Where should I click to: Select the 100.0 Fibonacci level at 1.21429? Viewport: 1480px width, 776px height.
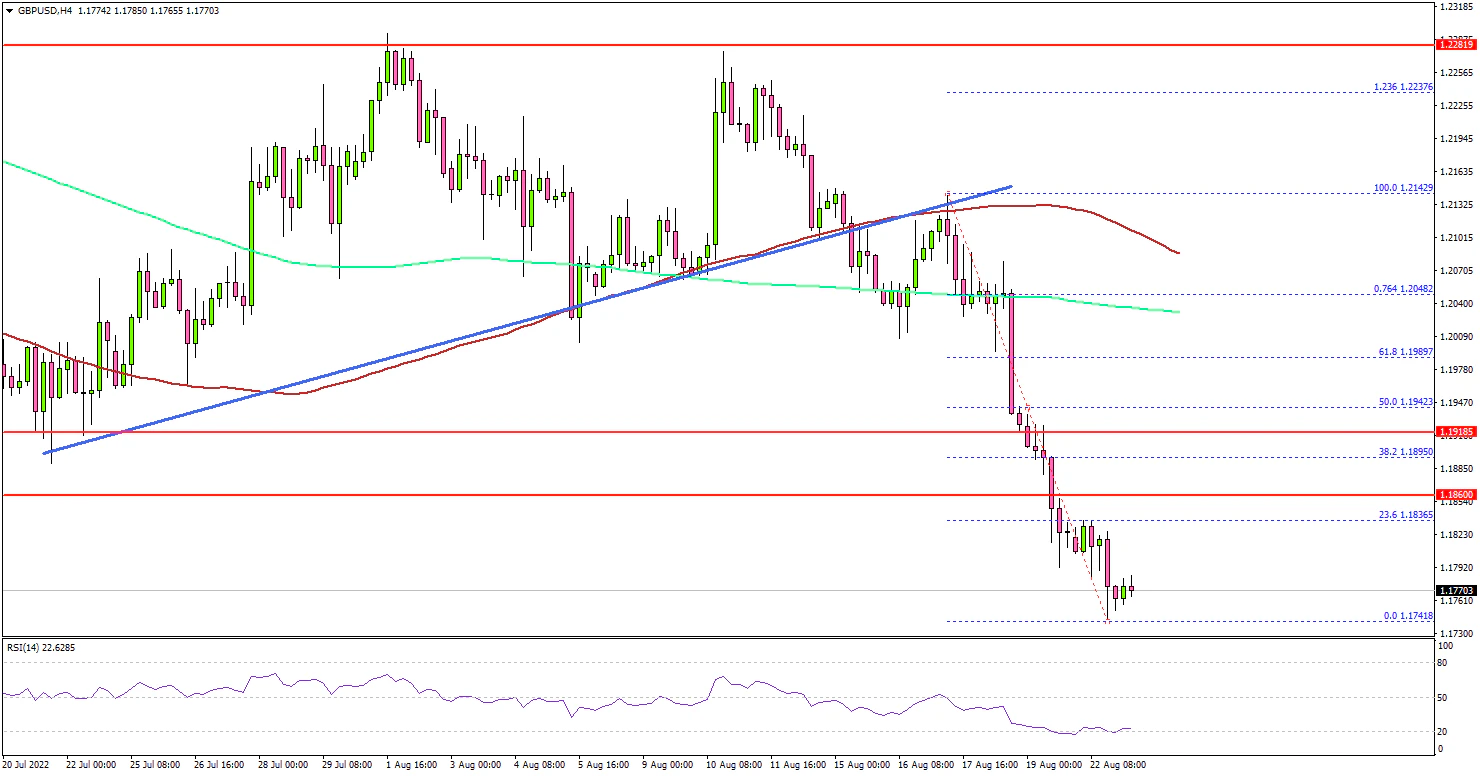coord(1404,188)
